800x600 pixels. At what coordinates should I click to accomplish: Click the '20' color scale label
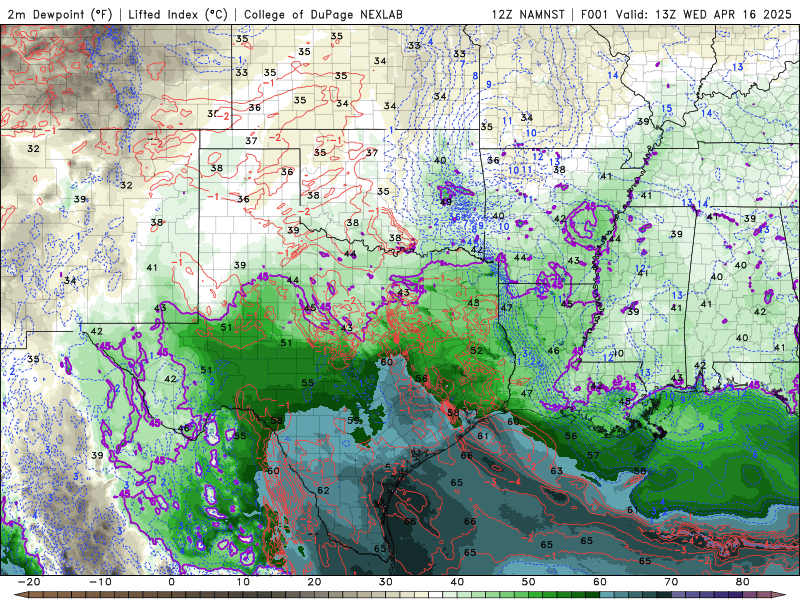click(314, 582)
